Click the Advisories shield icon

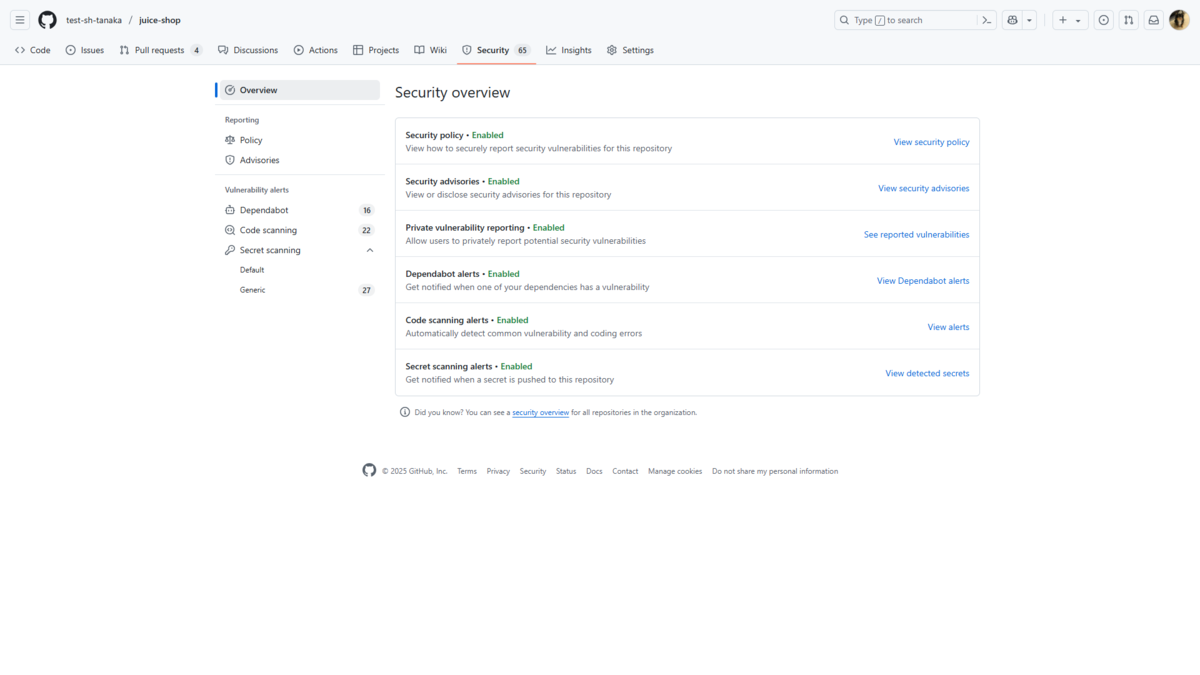point(230,160)
